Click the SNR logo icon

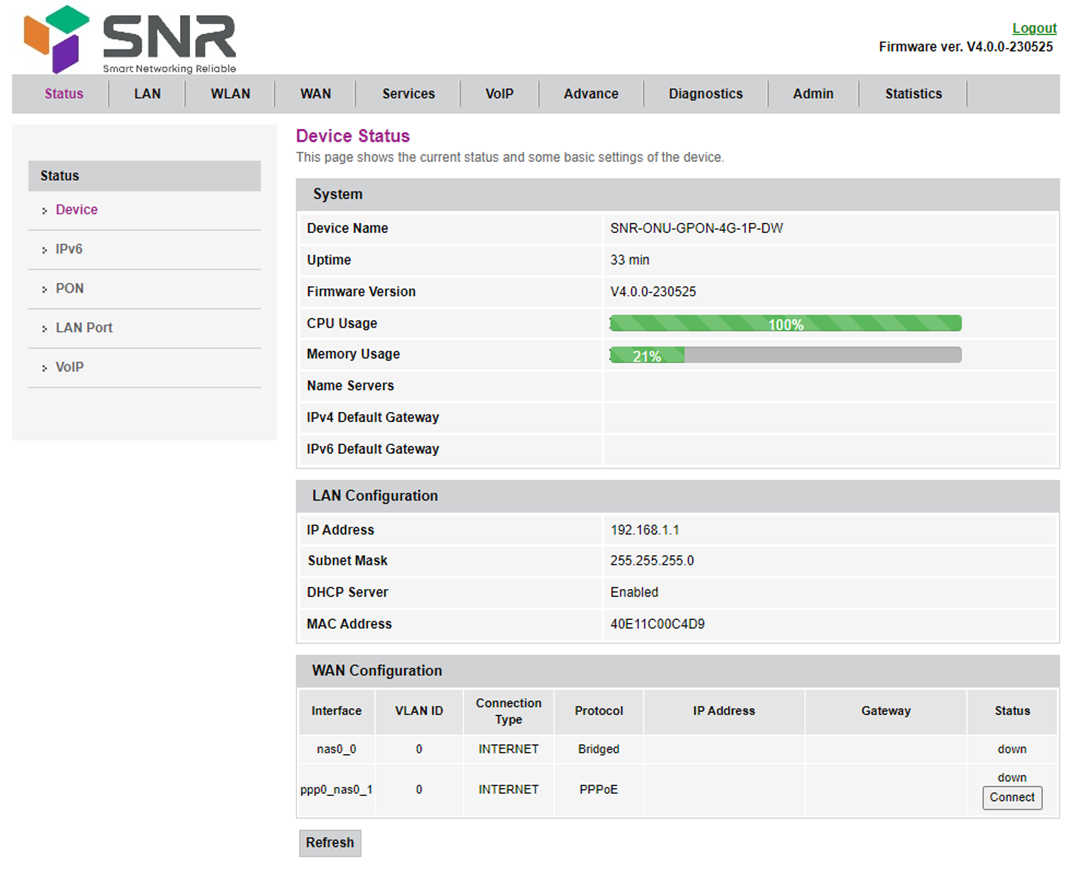tap(57, 38)
